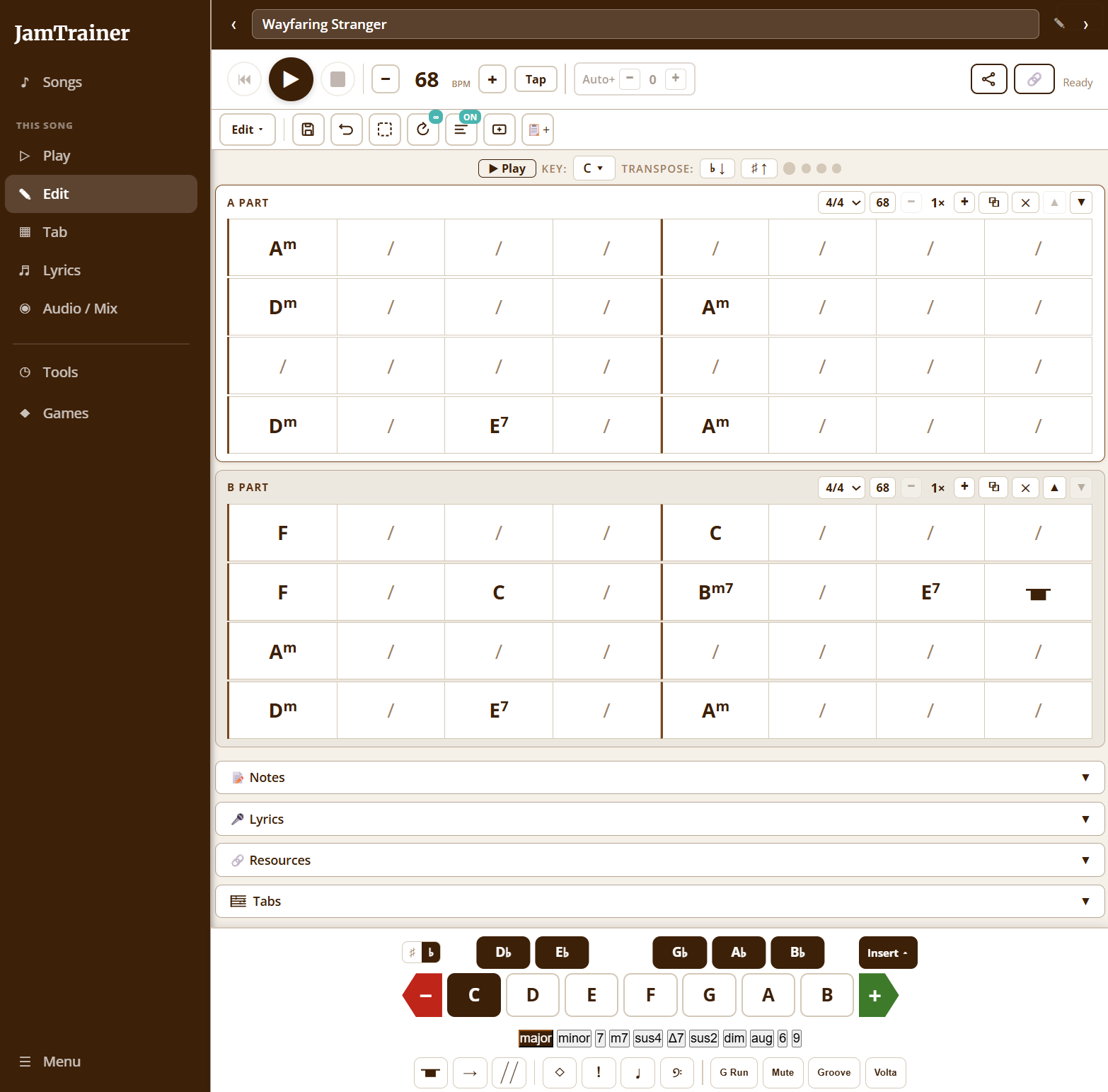Select the rest symbol cell in B Part
Screen dimensions: 1108x1092
coord(1038,592)
